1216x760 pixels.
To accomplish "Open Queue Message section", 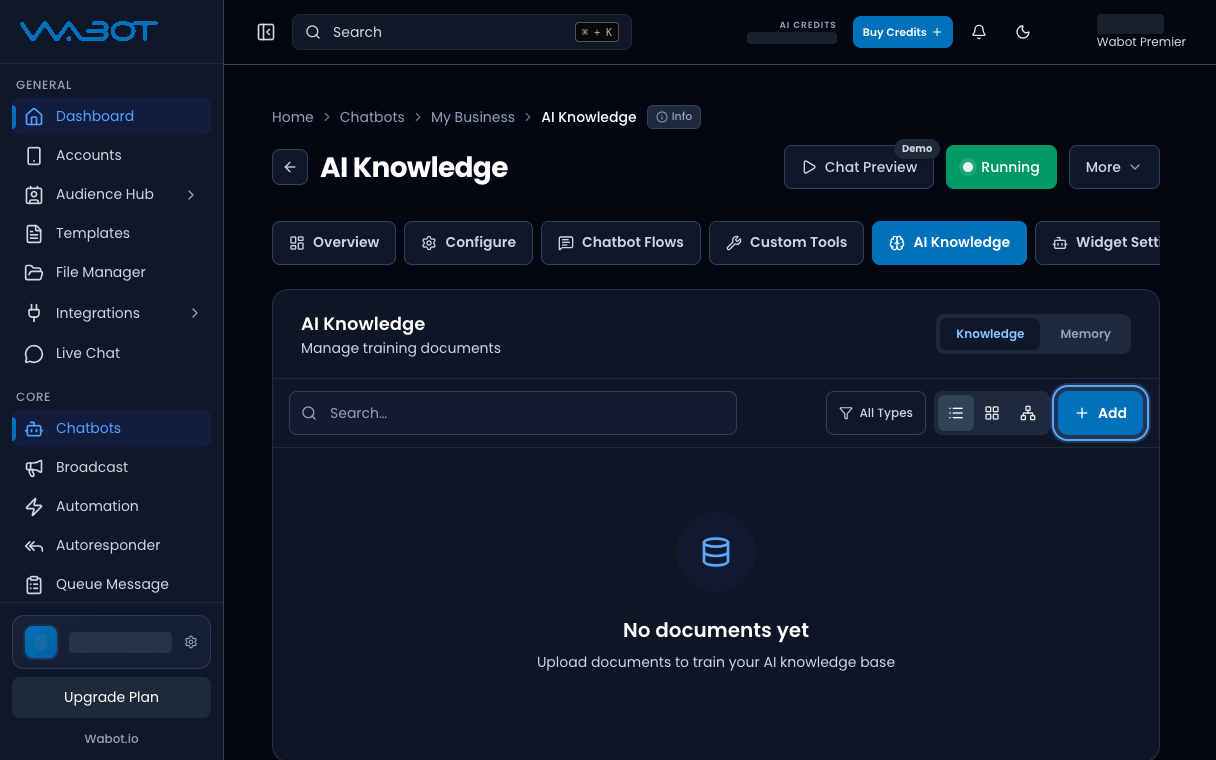I will tap(111, 584).
